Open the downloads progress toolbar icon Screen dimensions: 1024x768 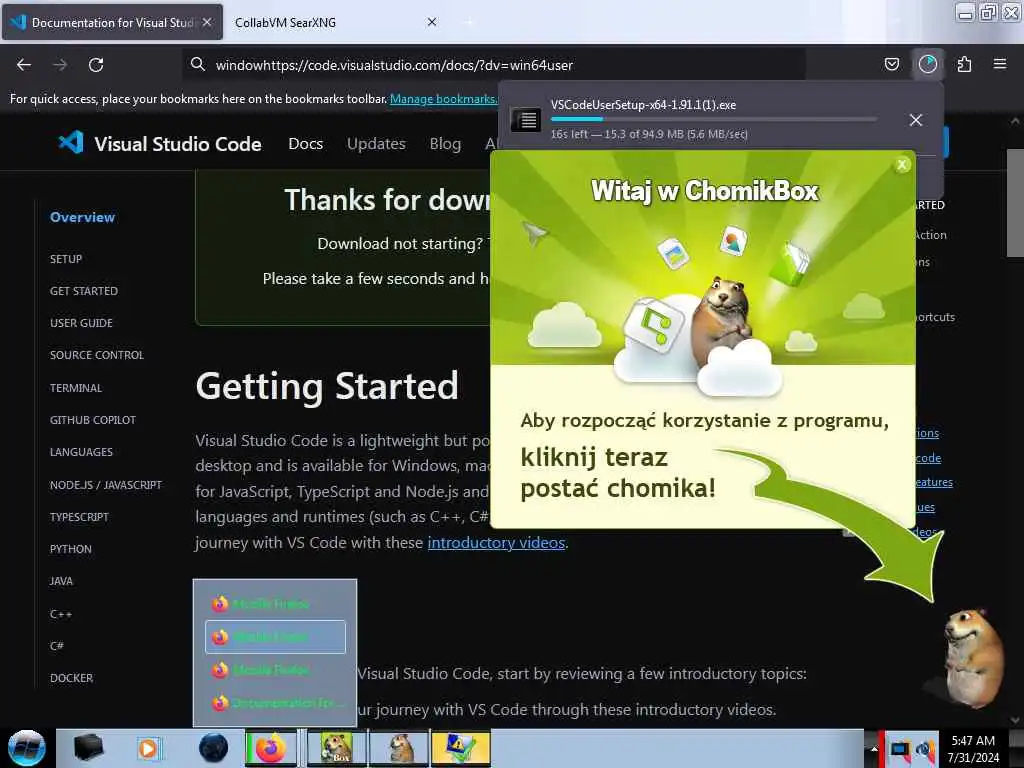pyautogui.click(x=927, y=64)
